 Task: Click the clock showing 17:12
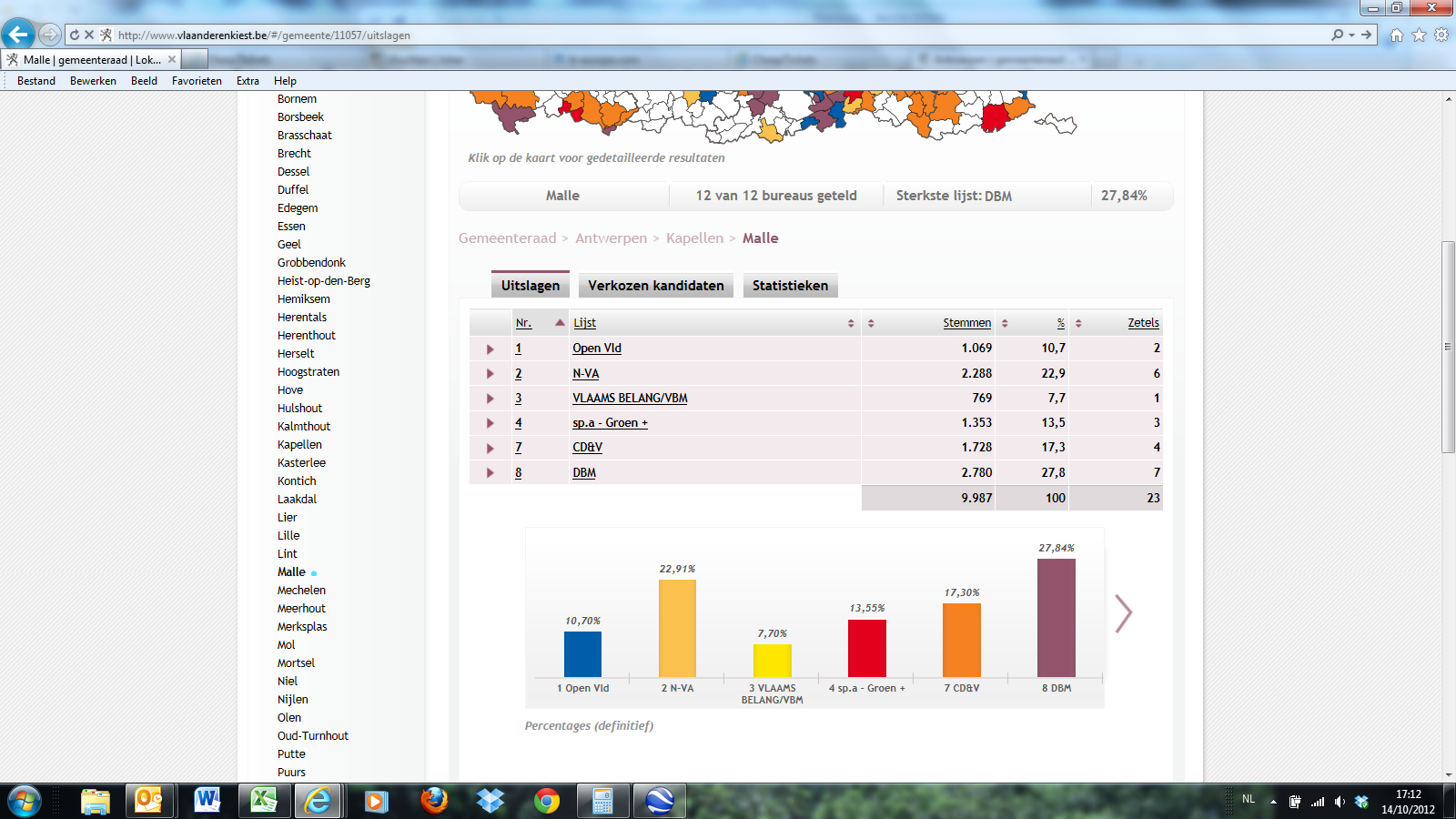coord(1408,794)
